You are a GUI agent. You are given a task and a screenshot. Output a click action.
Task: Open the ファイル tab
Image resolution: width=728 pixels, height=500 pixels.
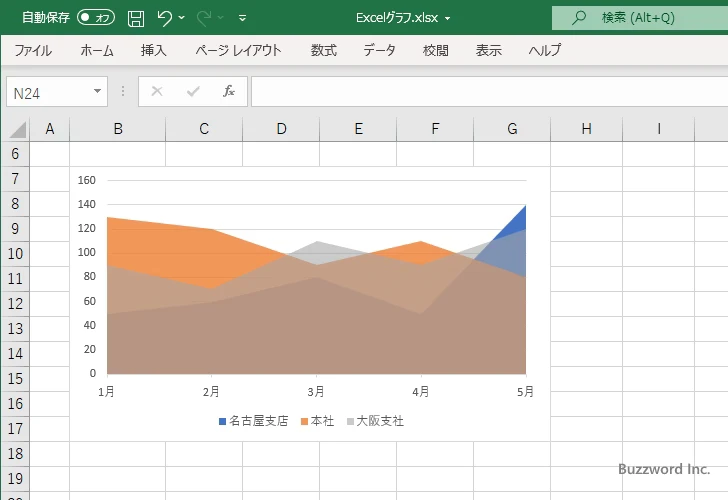pyautogui.click(x=33, y=50)
